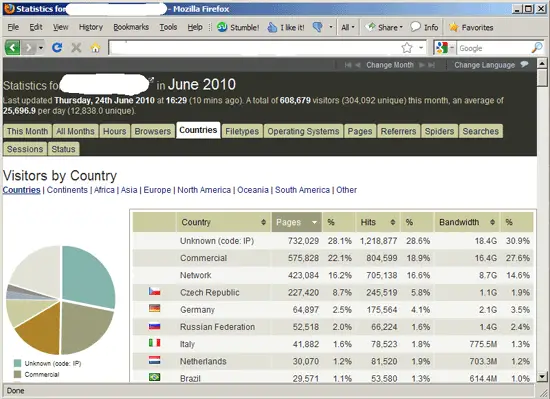
Task: Click the Google search input field
Action: click(x=494, y=48)
